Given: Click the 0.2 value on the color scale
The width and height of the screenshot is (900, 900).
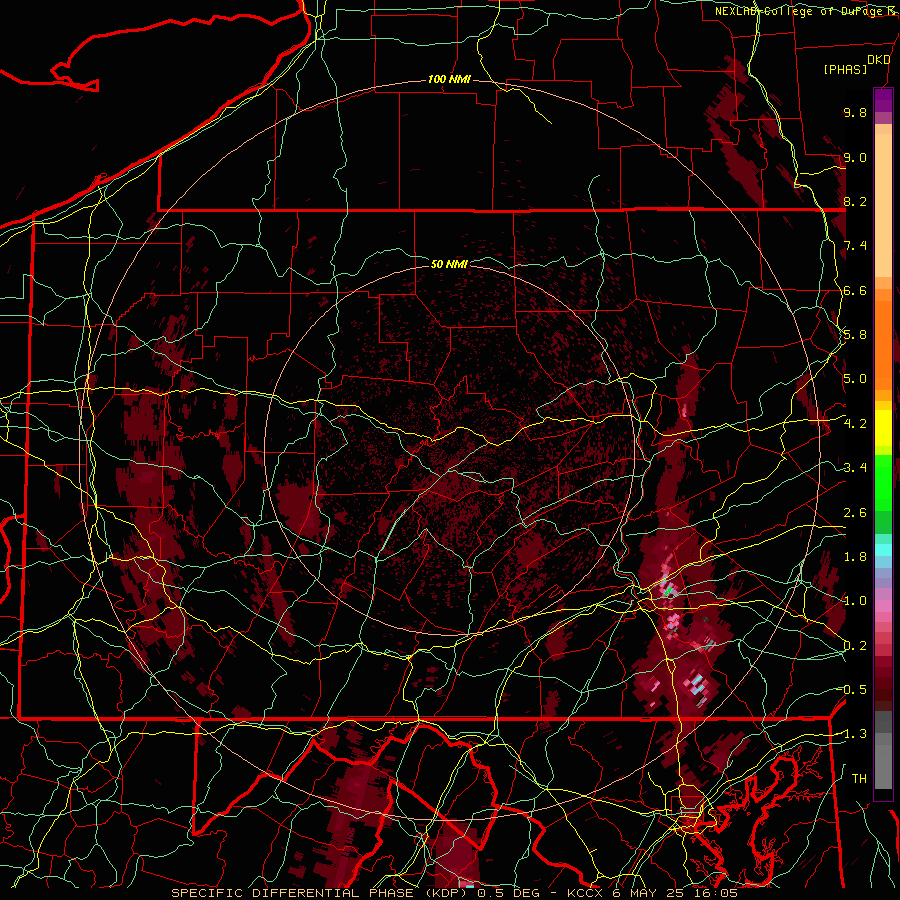Looking at the screenshot, I should [855, 646].
